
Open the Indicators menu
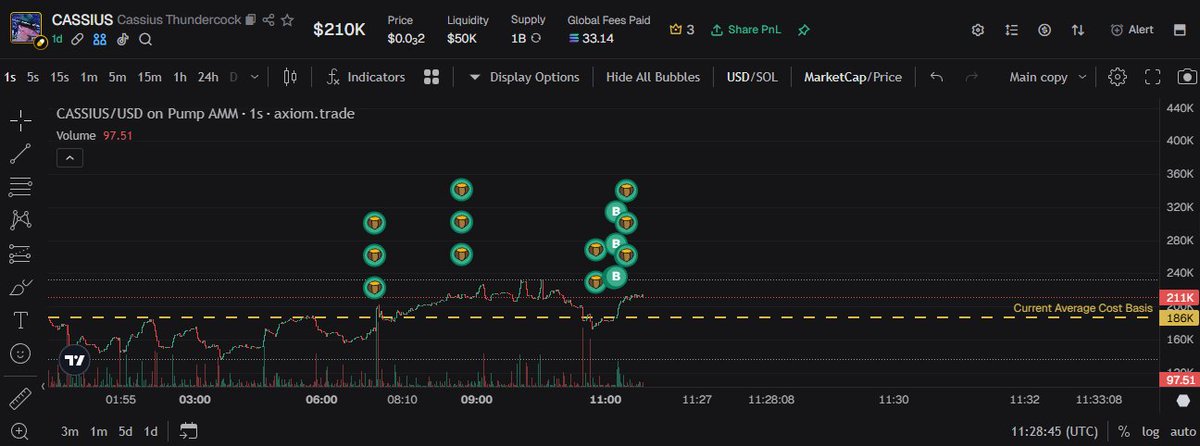[x=366, y=77]
